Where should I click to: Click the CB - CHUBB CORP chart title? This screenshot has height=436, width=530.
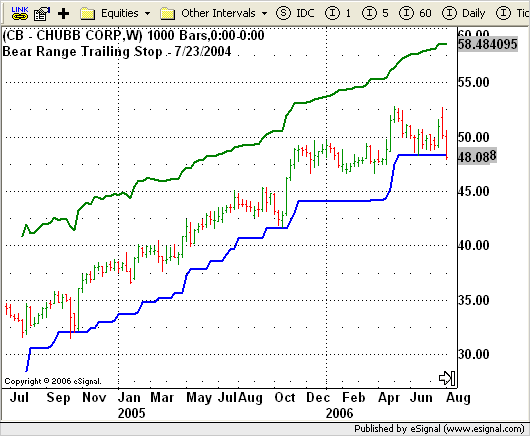[133, 35]
